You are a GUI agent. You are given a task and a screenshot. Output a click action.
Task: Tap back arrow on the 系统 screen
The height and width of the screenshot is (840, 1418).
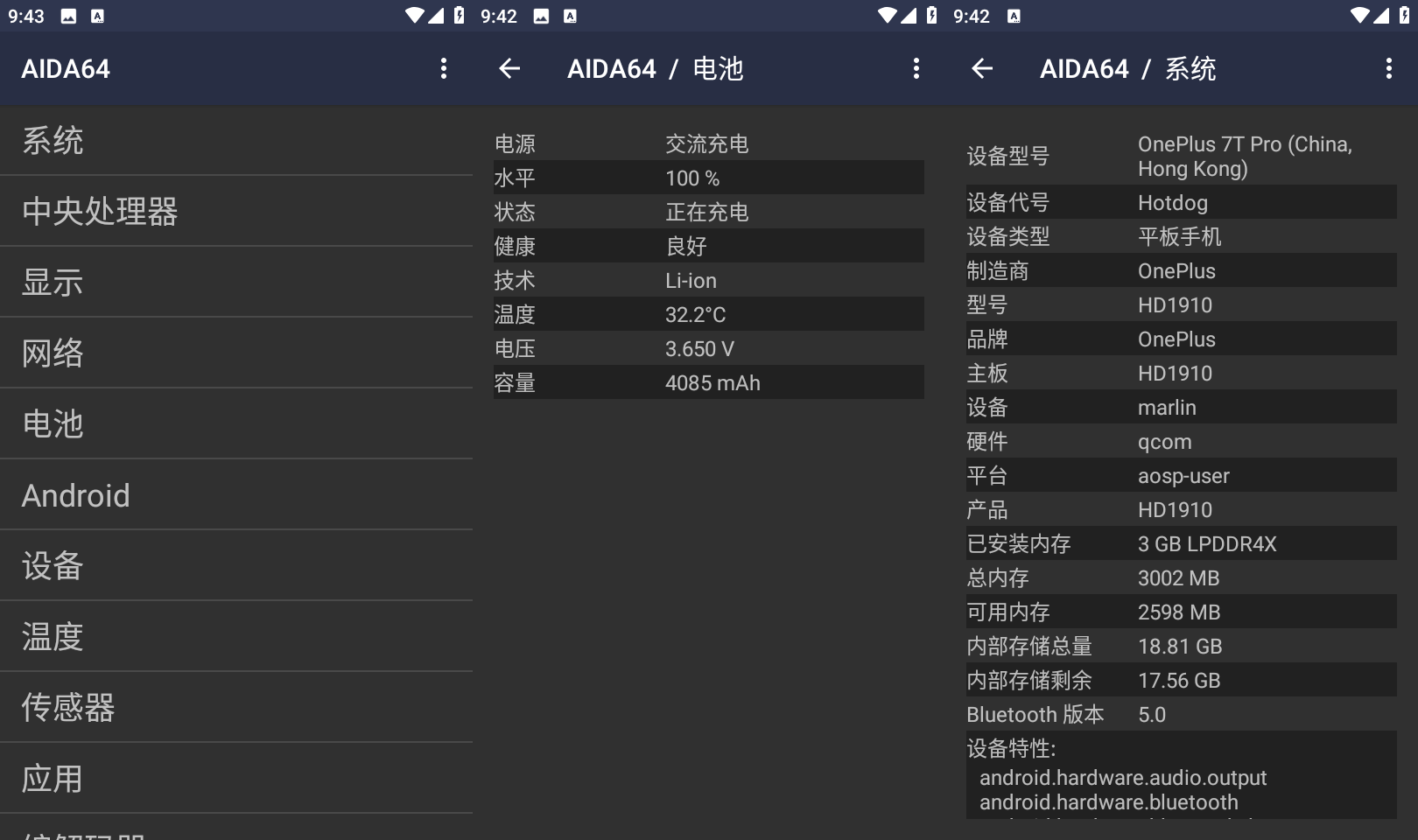[982, 69]
